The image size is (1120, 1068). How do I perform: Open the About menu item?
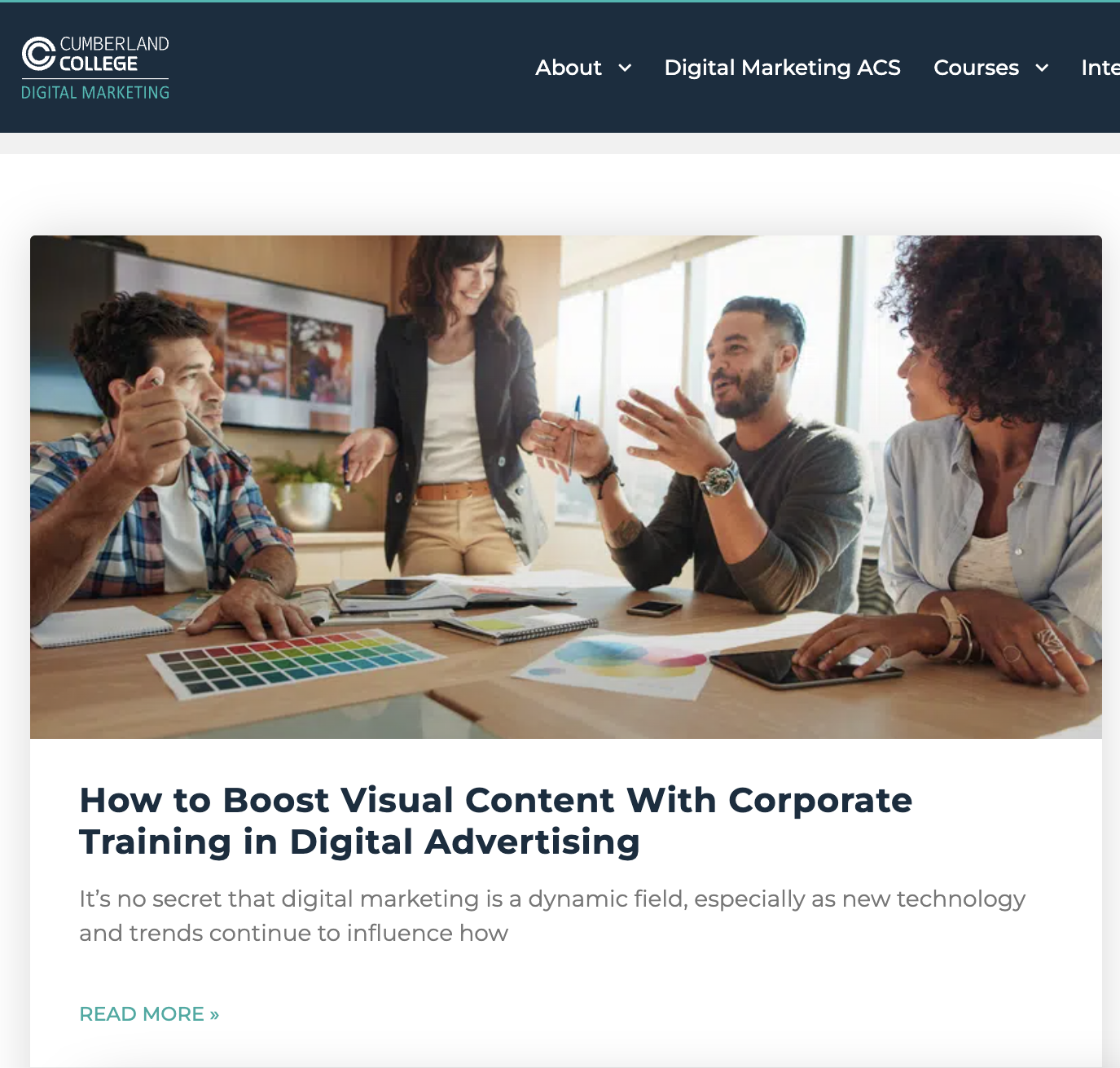pos(568,68)
